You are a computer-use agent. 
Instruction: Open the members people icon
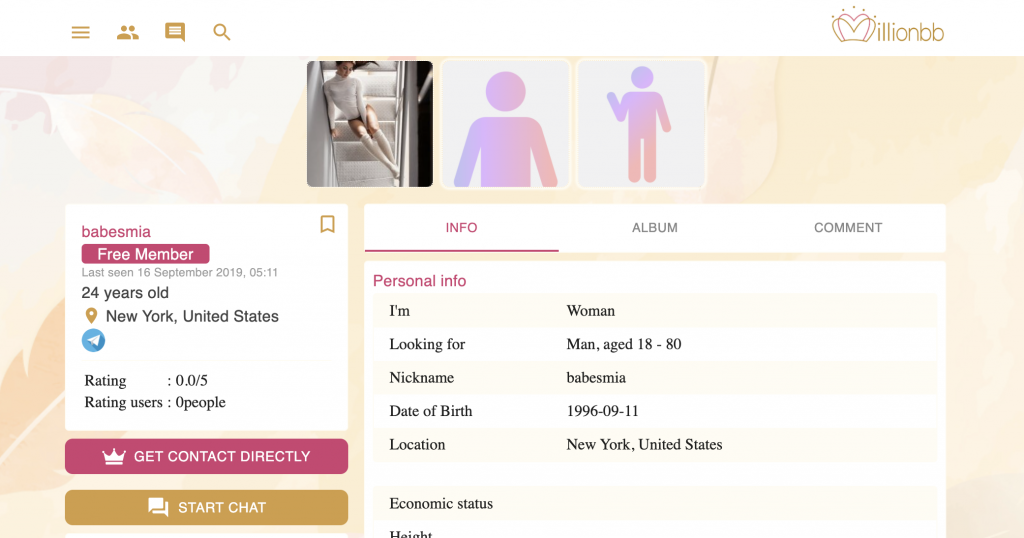[x=128, y=32]
